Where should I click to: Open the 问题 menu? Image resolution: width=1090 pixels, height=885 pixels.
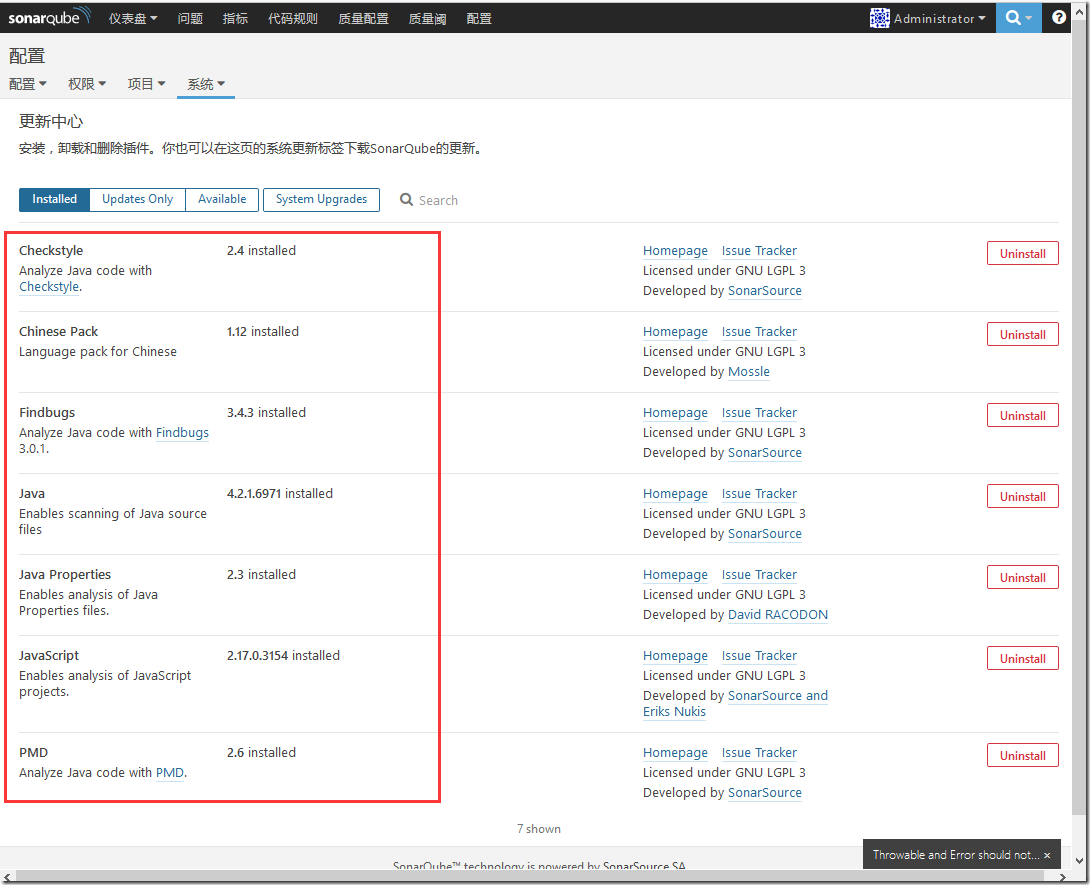190,19
